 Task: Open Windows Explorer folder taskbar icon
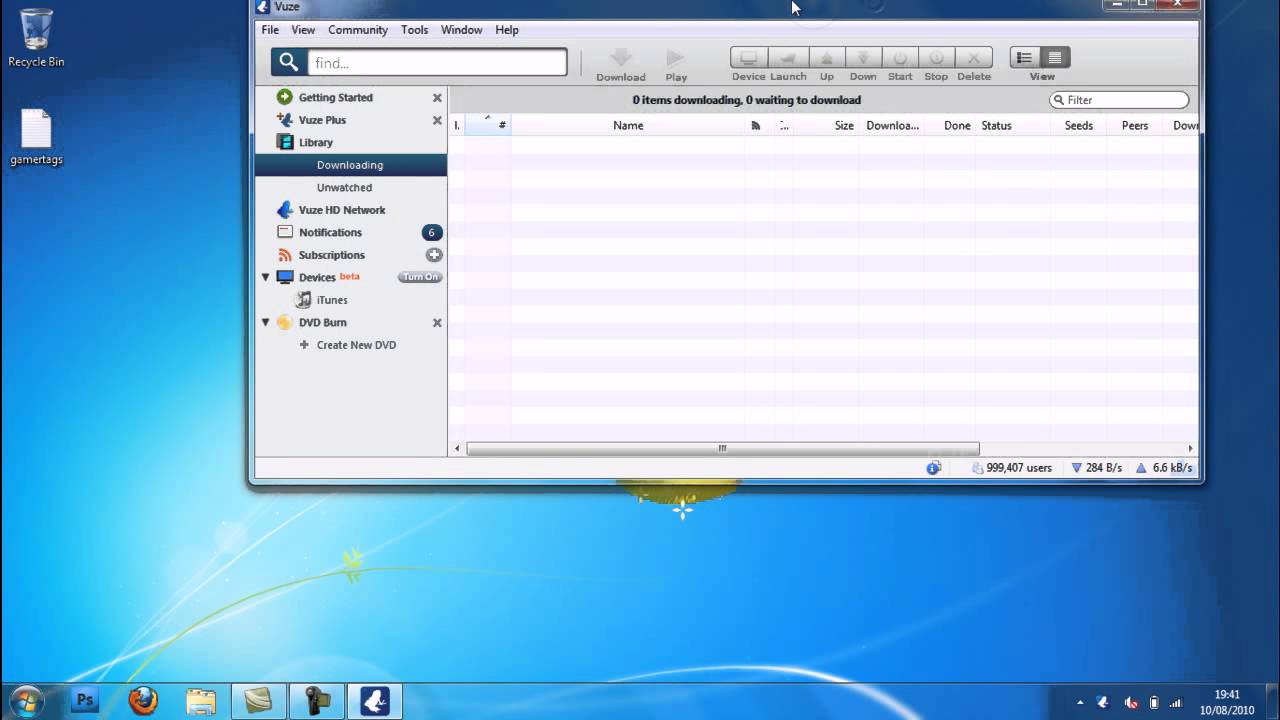point(201,701)
